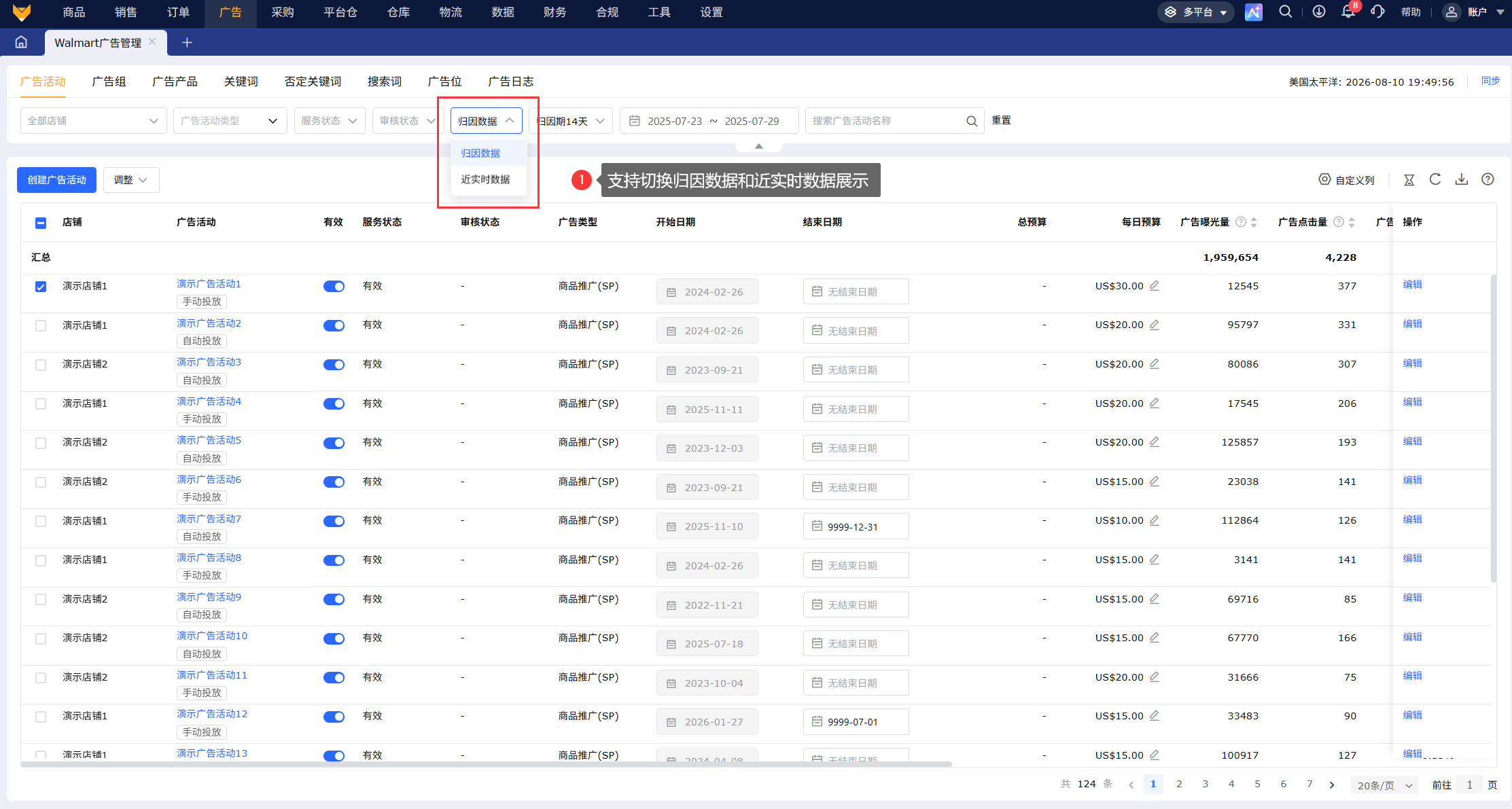Click 广告曝光量 help icon

point(1241,222)
